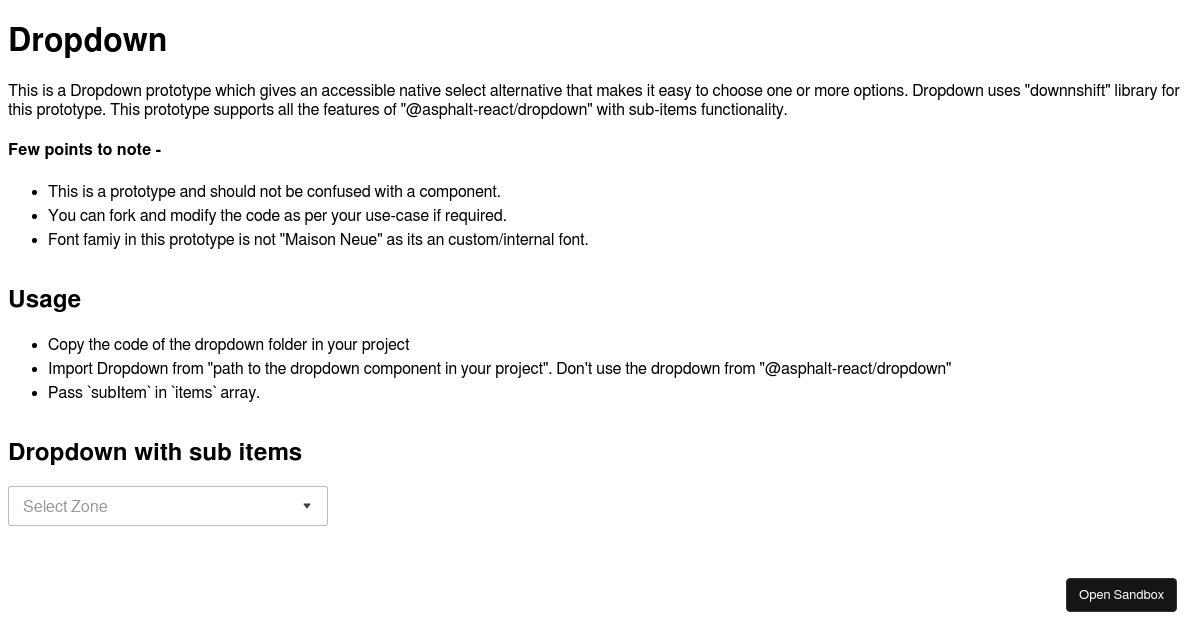Open the Select Zone dropdown
The height and width of the screenshot is (630, 1200).
point(168,506)
